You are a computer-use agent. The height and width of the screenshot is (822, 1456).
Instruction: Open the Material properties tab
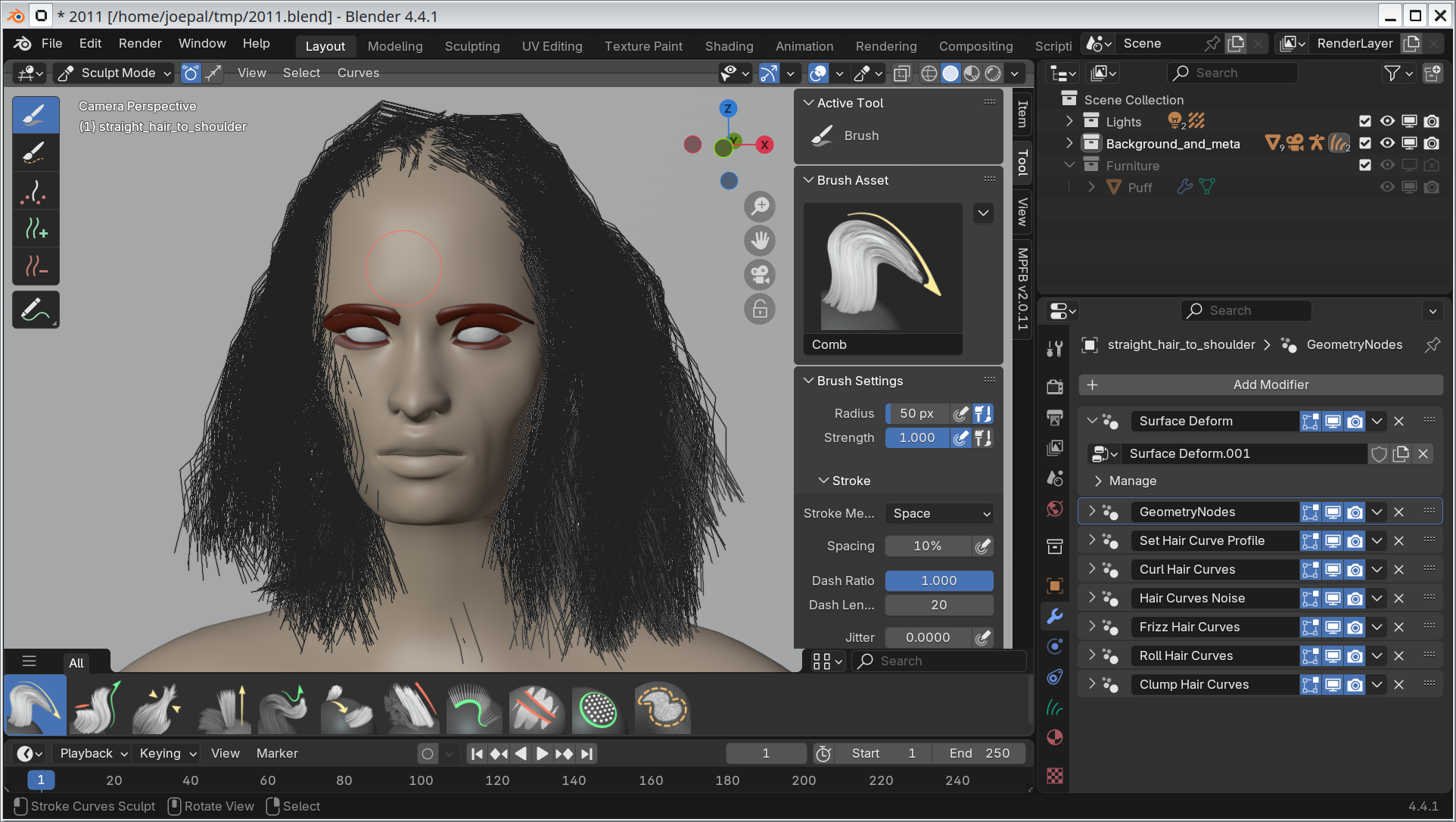[x=1054, y=737]
